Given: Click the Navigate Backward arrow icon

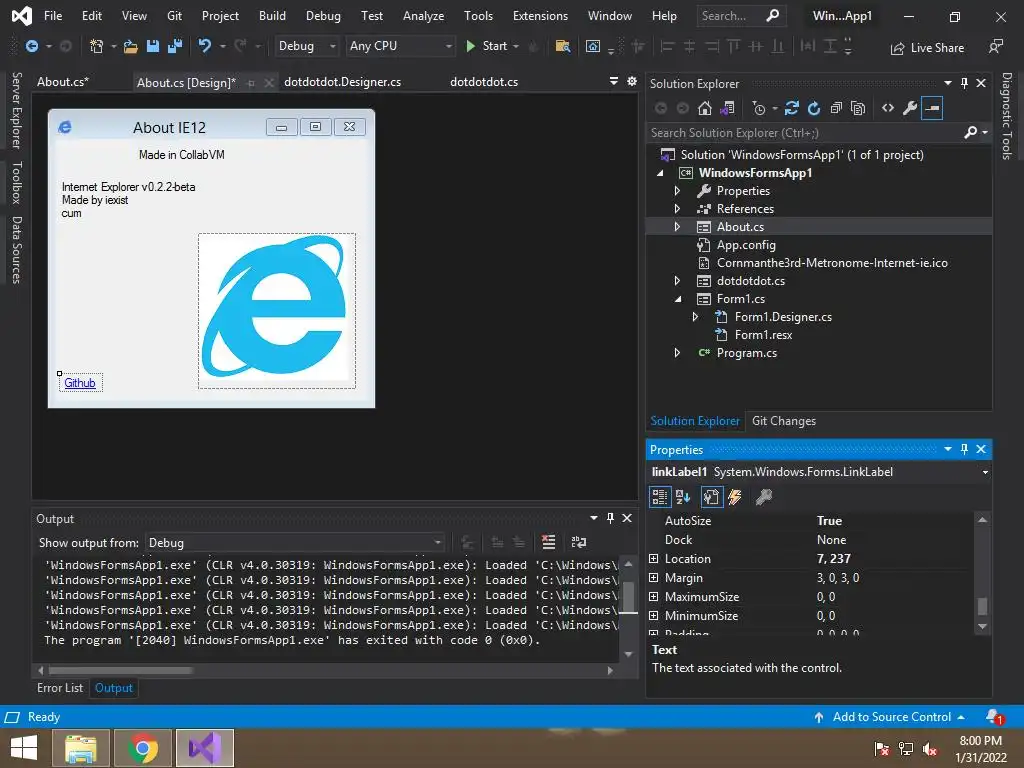Looking at the screenshot, I should click(31, 46).
